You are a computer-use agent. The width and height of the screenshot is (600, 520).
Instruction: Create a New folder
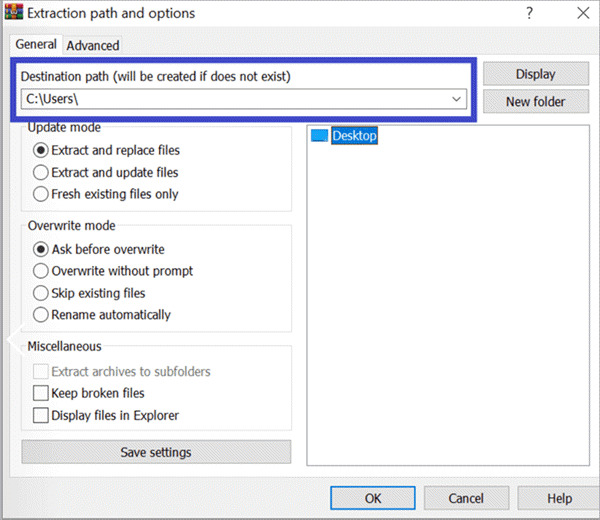click(x=535, y=101)
